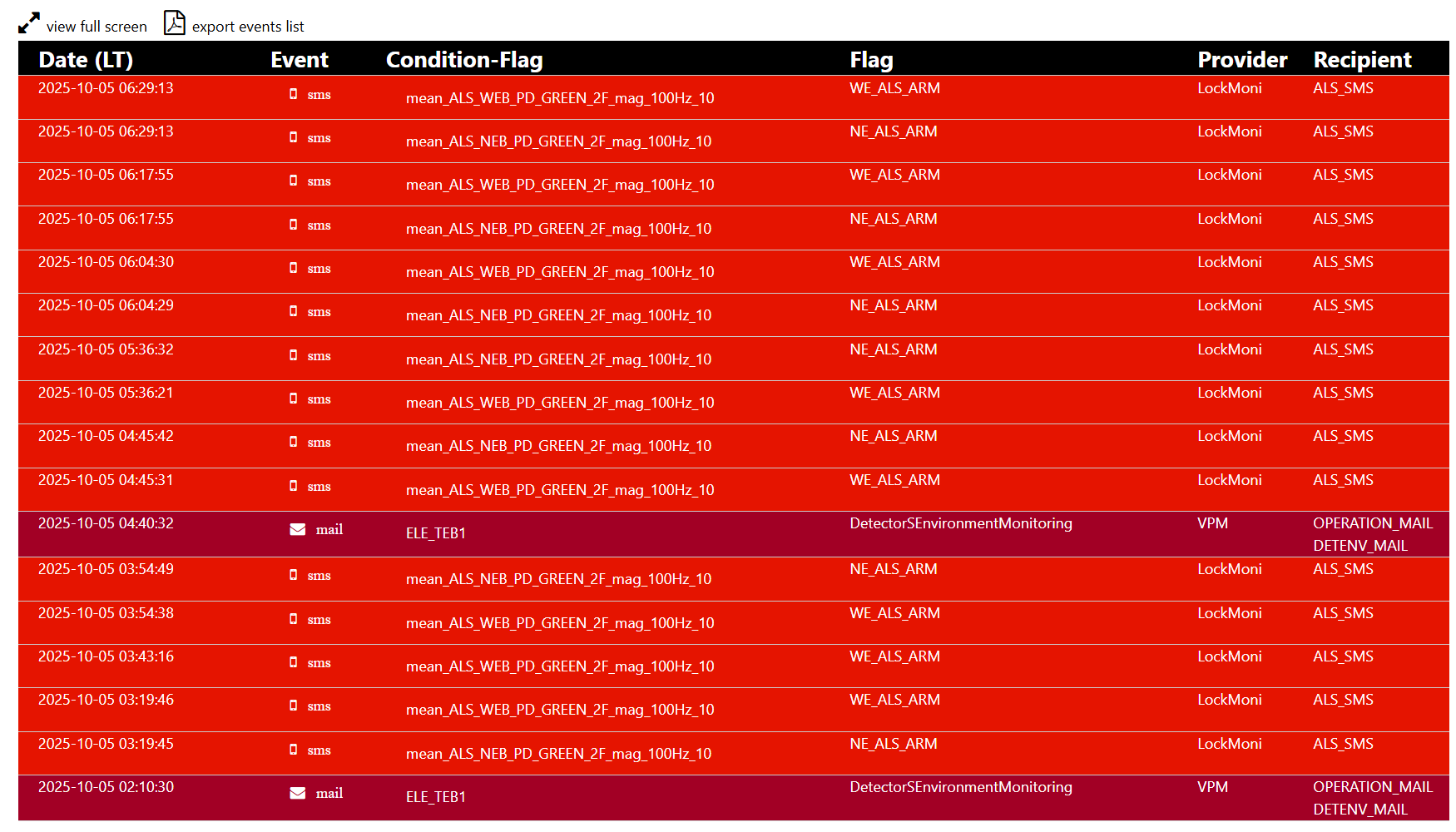Click the sms phone icon at 03:43:16

tap(293, 662)
